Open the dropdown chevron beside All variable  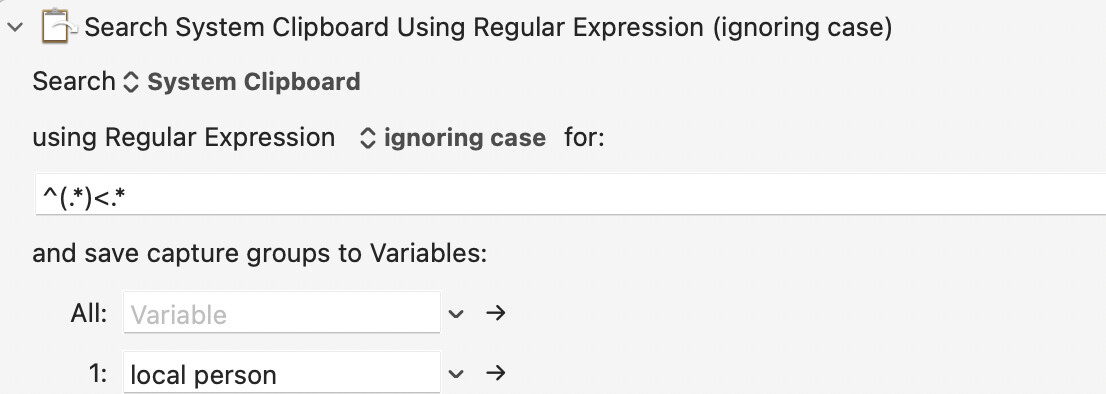456,313
